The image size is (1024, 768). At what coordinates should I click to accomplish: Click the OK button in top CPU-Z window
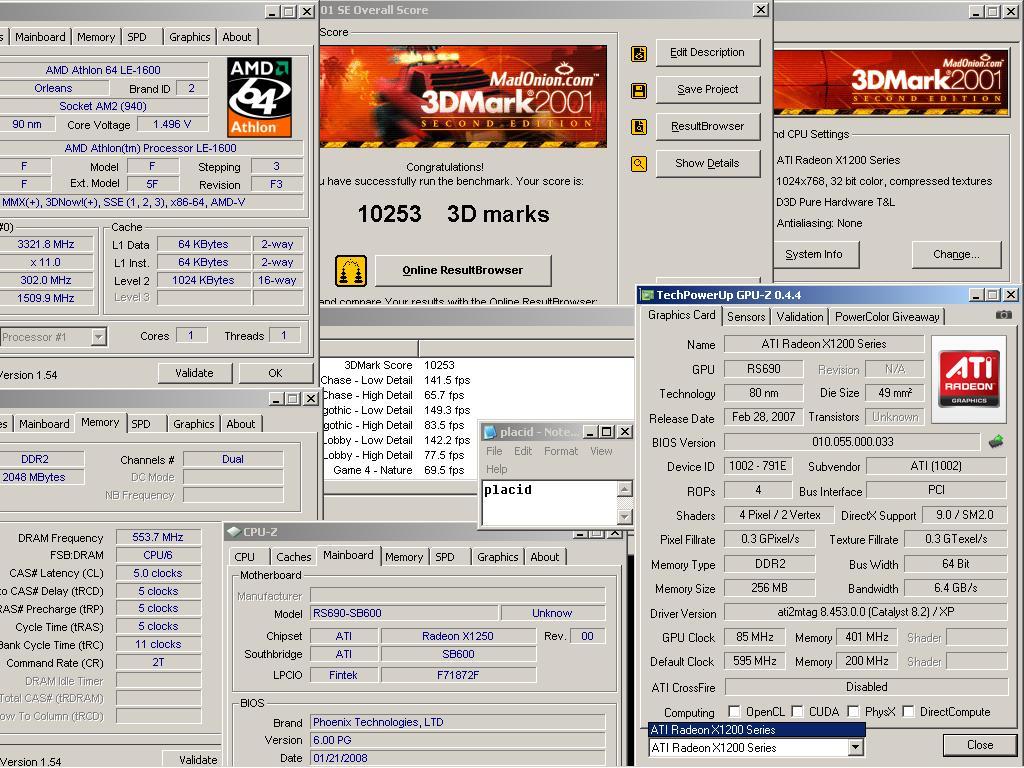[x=276, y=374]
